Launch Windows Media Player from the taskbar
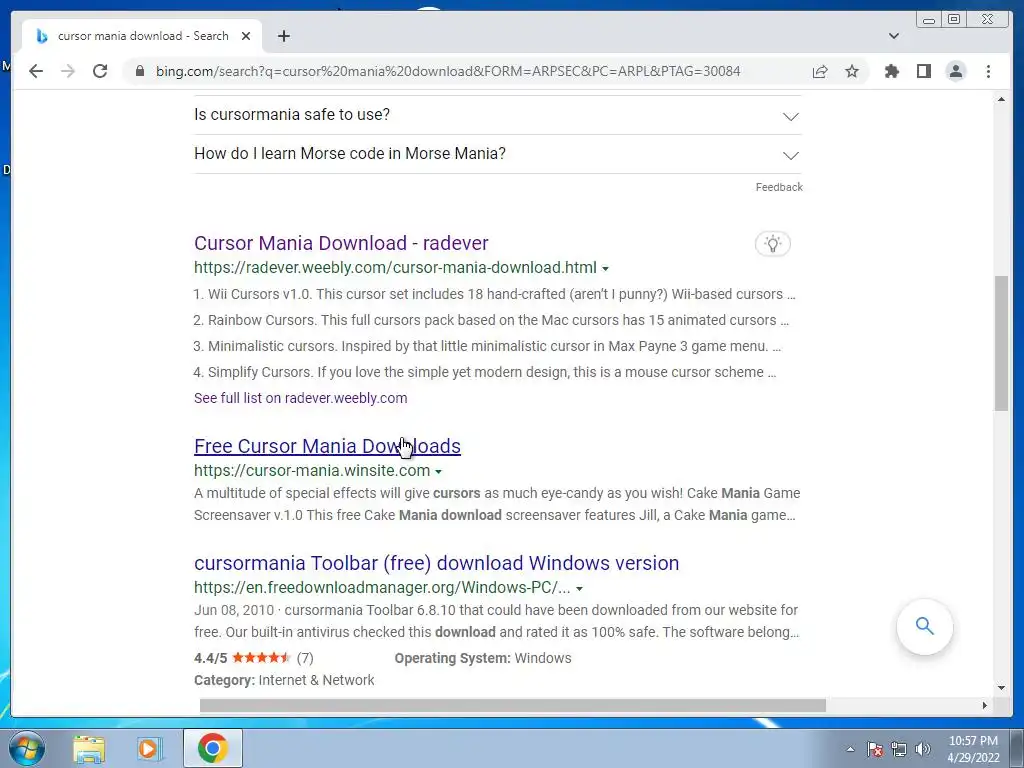 [x=148, y=748]
